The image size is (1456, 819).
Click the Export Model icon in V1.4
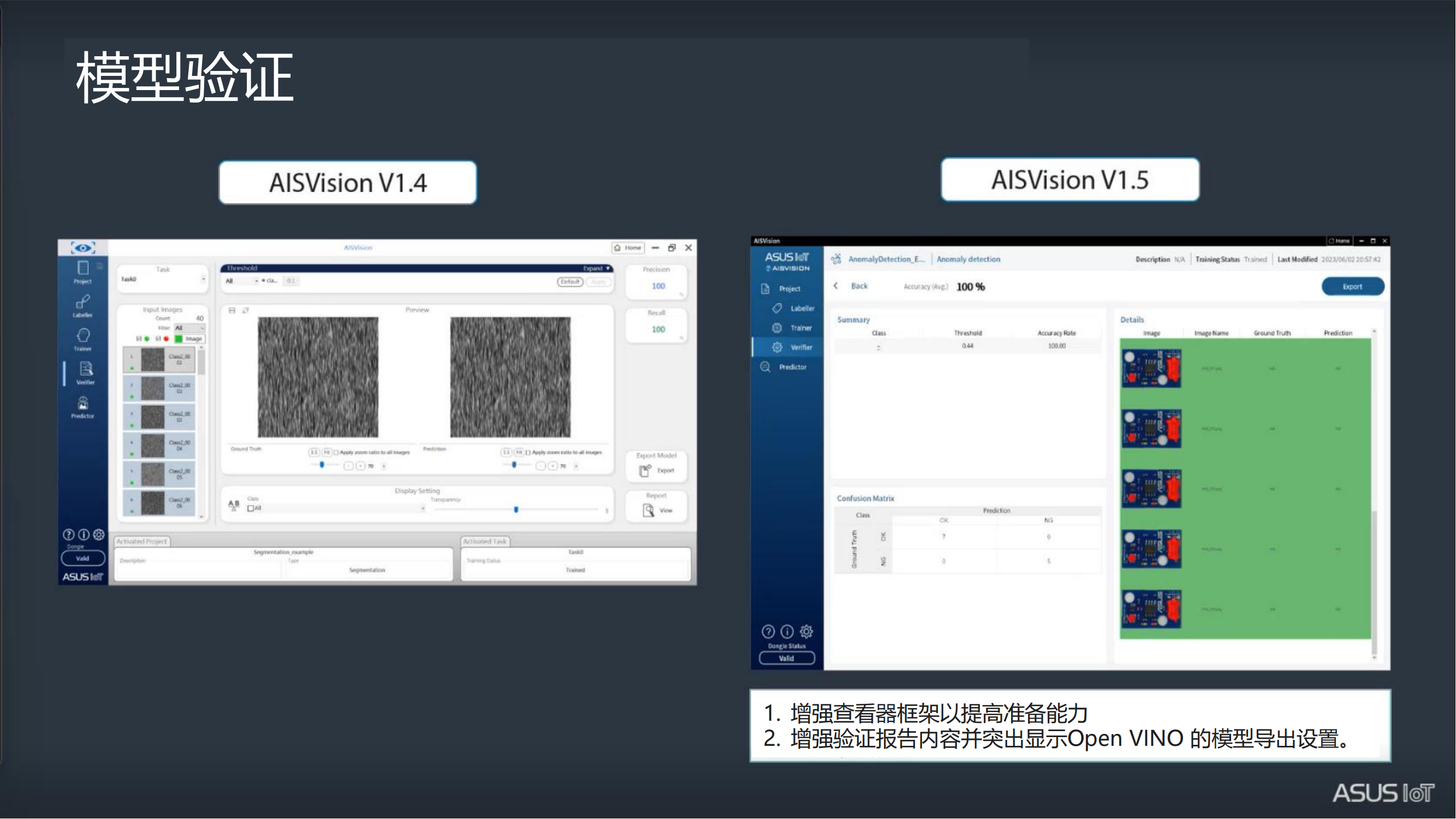point(645,470)
